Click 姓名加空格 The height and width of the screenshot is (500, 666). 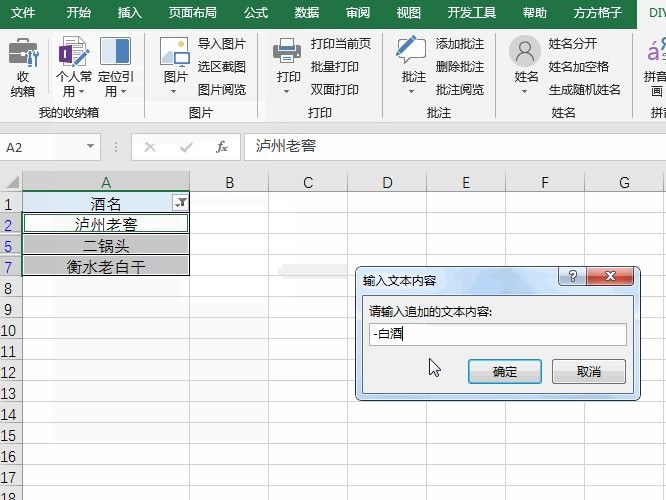click(579, 67)
